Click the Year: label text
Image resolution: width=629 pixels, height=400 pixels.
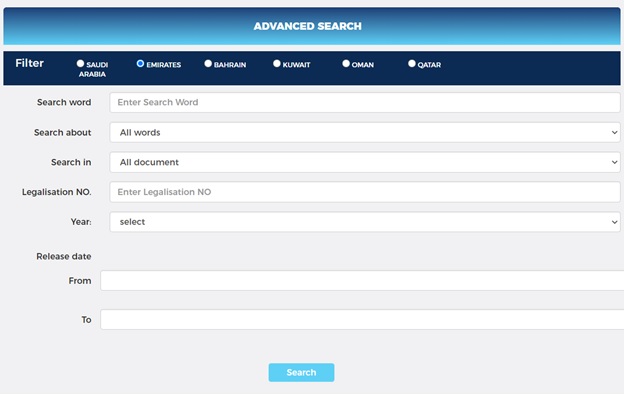coord(78,222)
